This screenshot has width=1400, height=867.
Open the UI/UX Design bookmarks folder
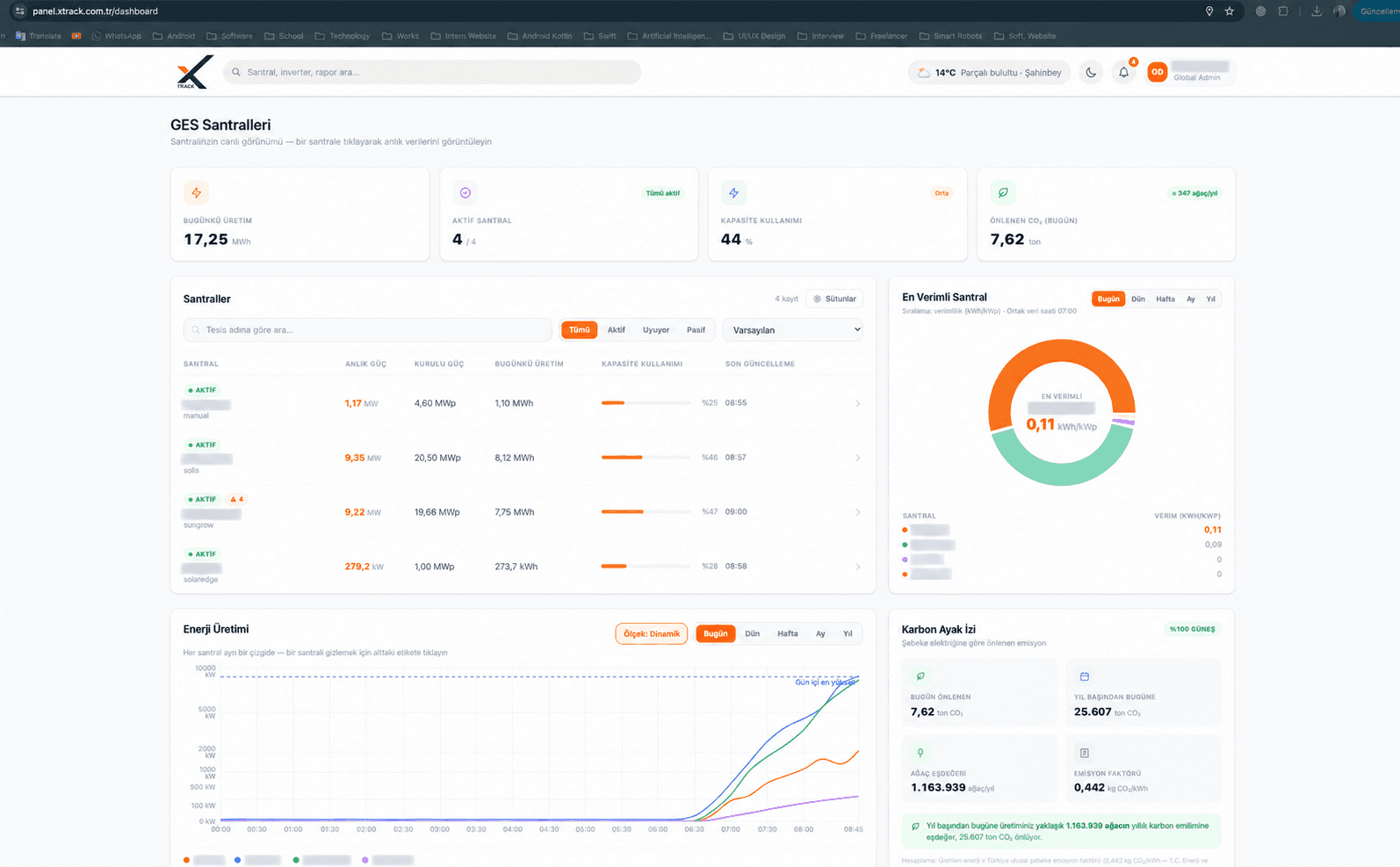pyautogui.click(x=754, y=36)
